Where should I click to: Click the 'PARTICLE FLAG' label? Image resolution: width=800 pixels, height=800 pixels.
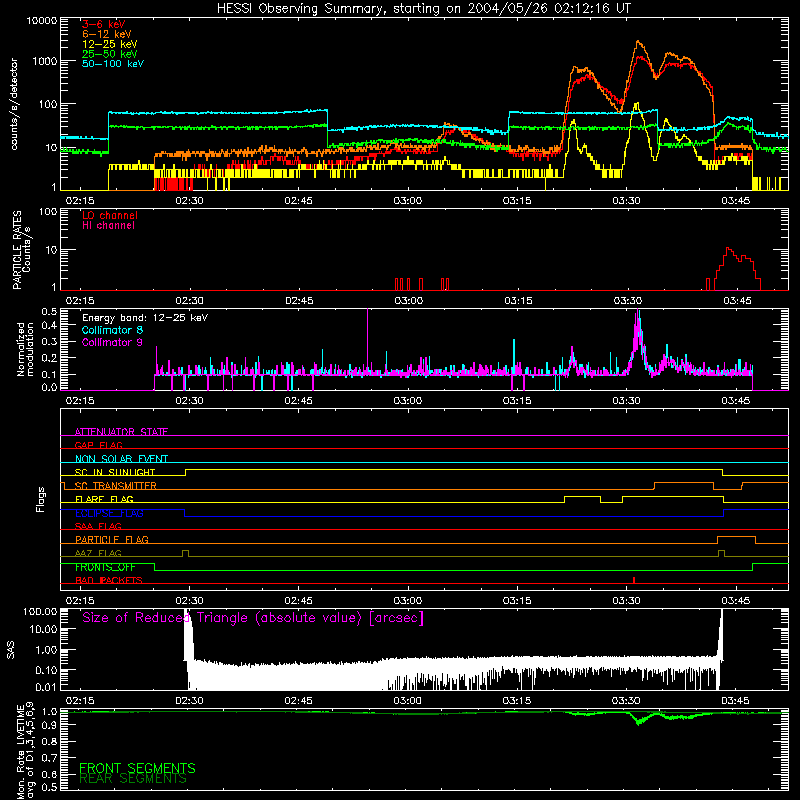pyautogui.click(x=112, y=539)
